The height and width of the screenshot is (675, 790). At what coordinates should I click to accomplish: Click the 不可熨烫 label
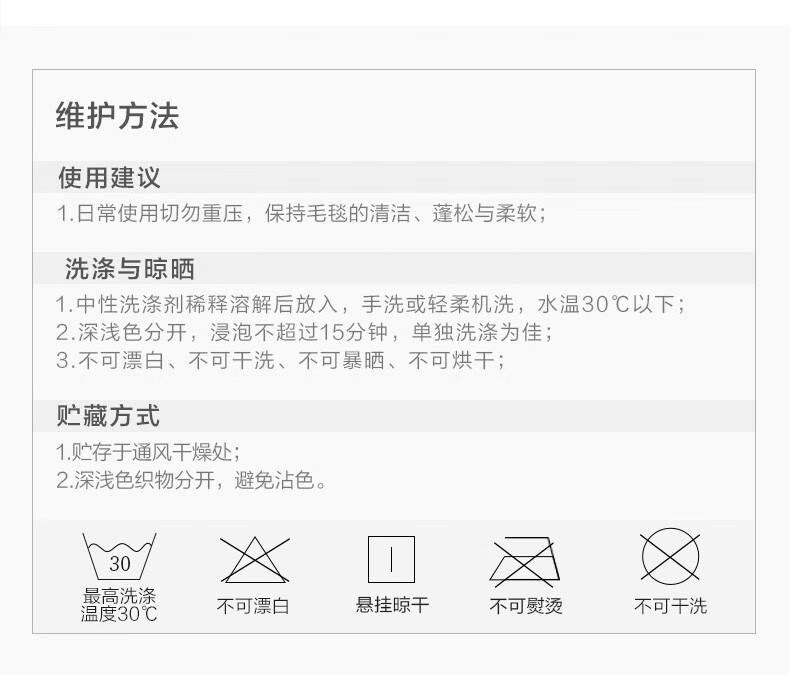[x=526, y=605]
